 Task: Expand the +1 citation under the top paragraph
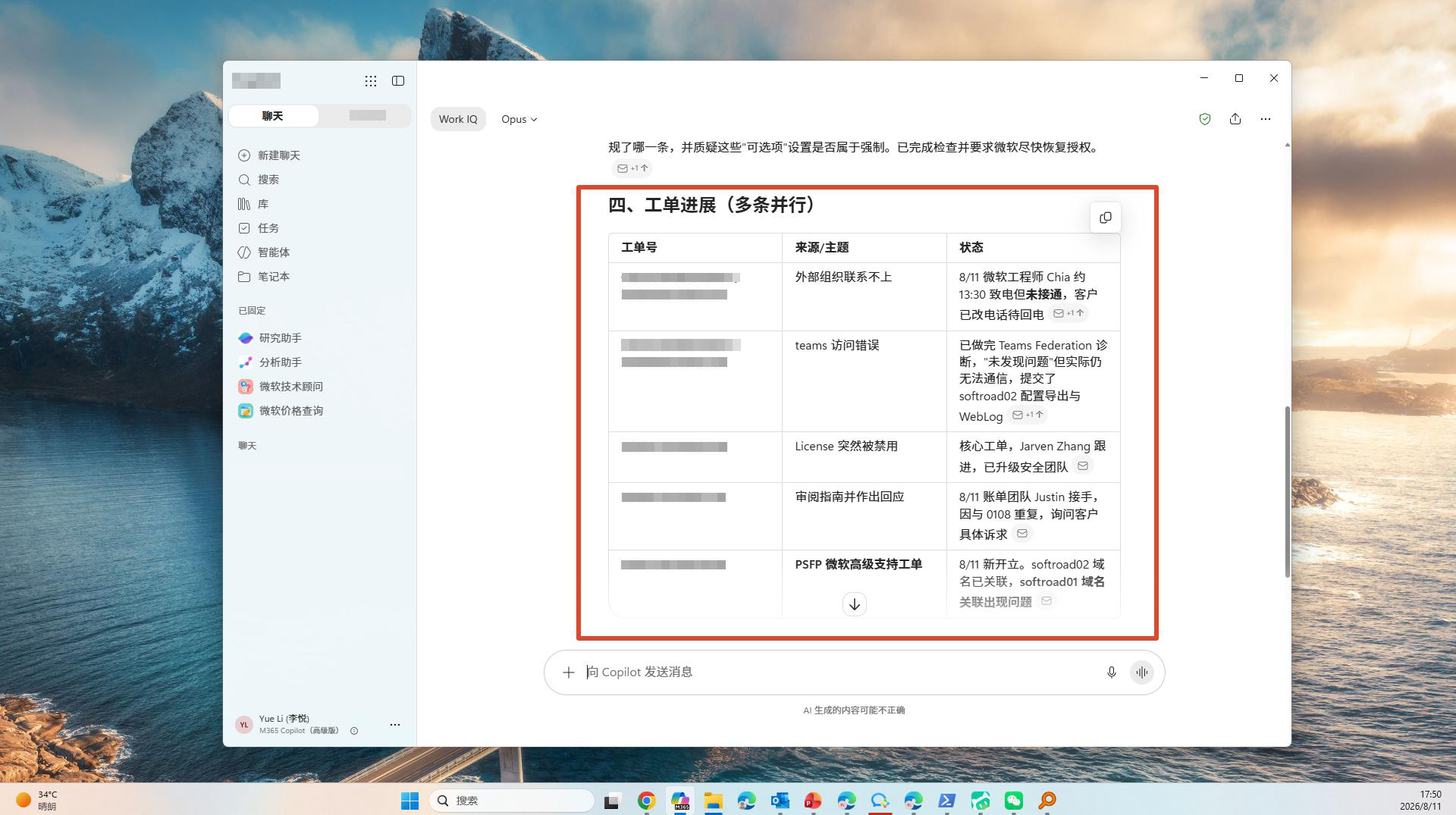tap(632, 168)
